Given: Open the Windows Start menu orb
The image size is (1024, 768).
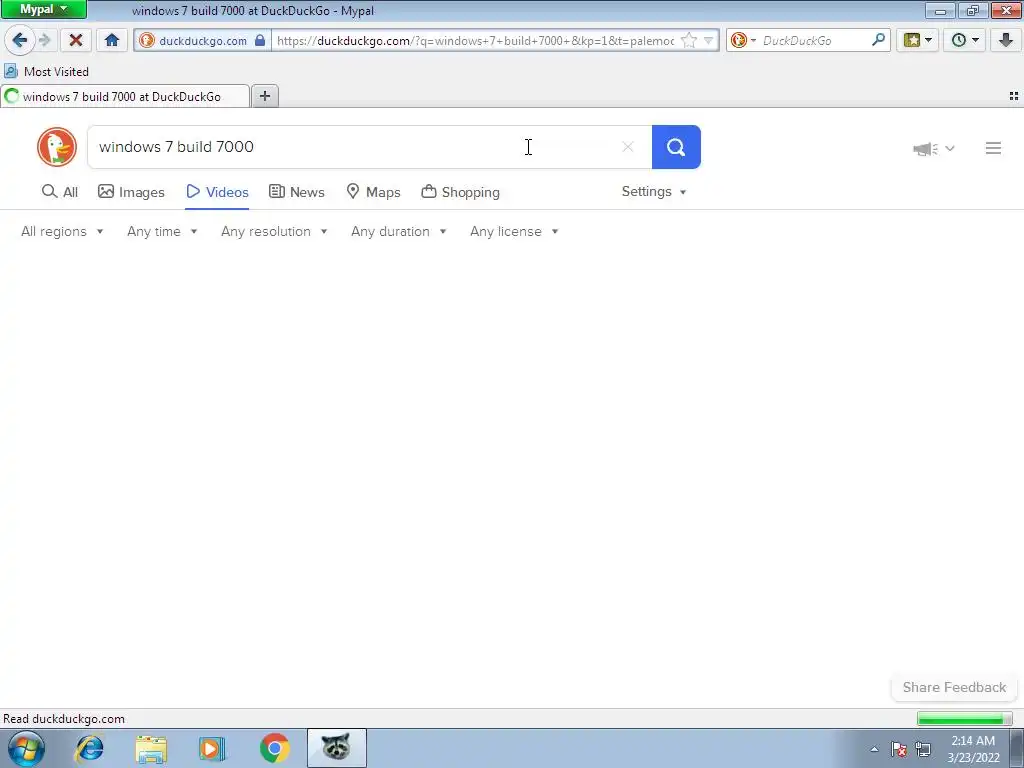Looking at the screenshot, I should coord(26,748).
